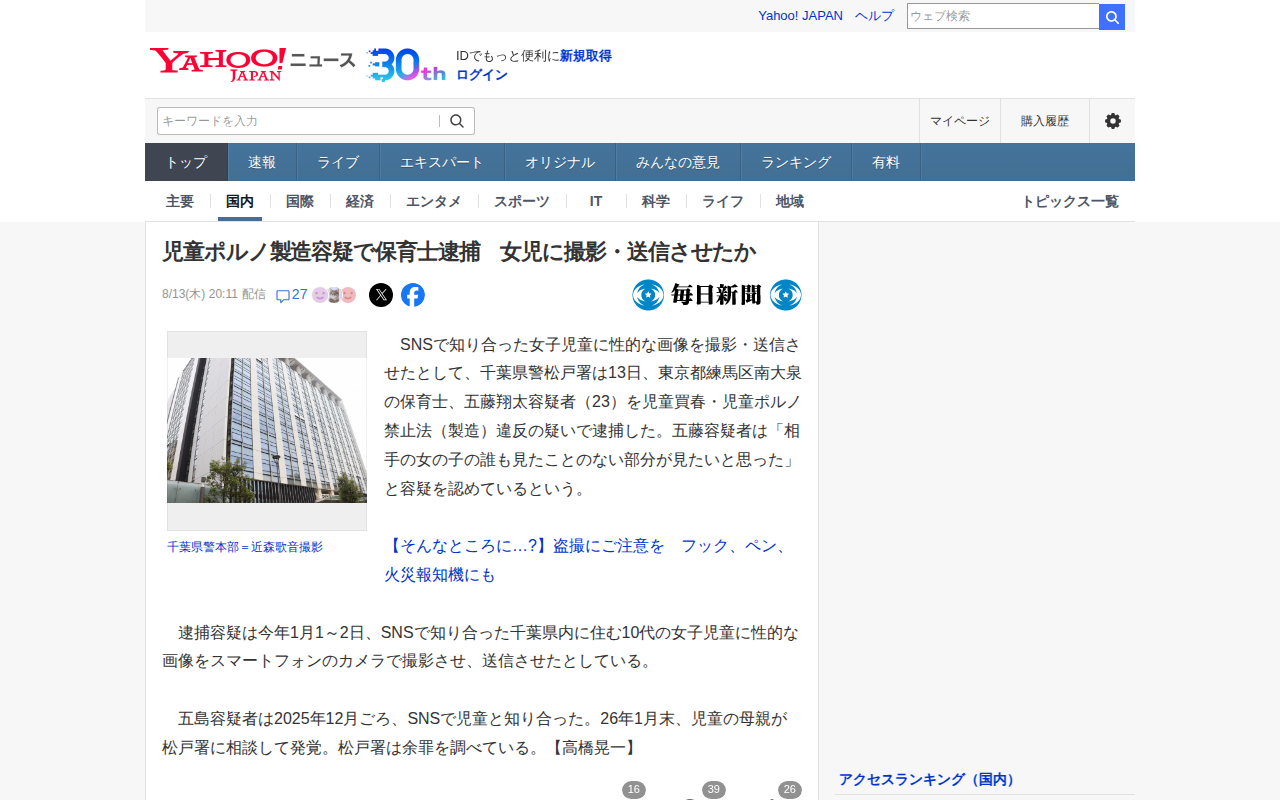Screen dimensions: 1280x800
Task: Click the keyword search magnifier icon
Action: coord(457,121)
